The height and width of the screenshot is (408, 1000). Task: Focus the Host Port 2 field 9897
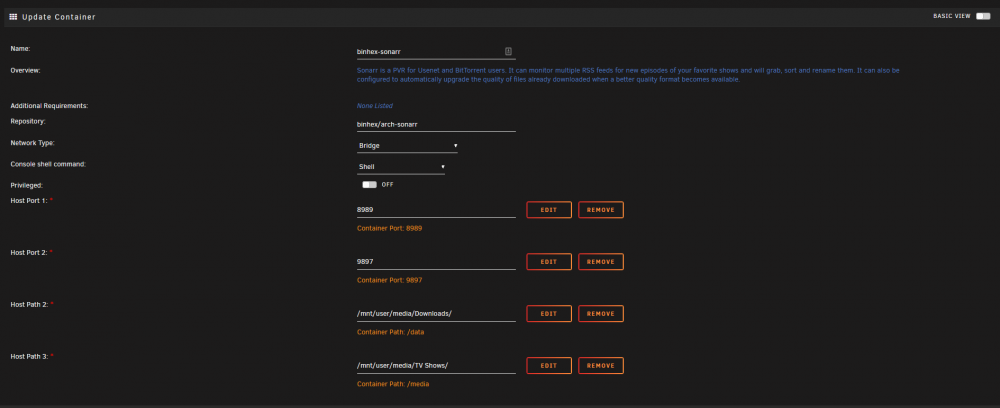(436, 261)
